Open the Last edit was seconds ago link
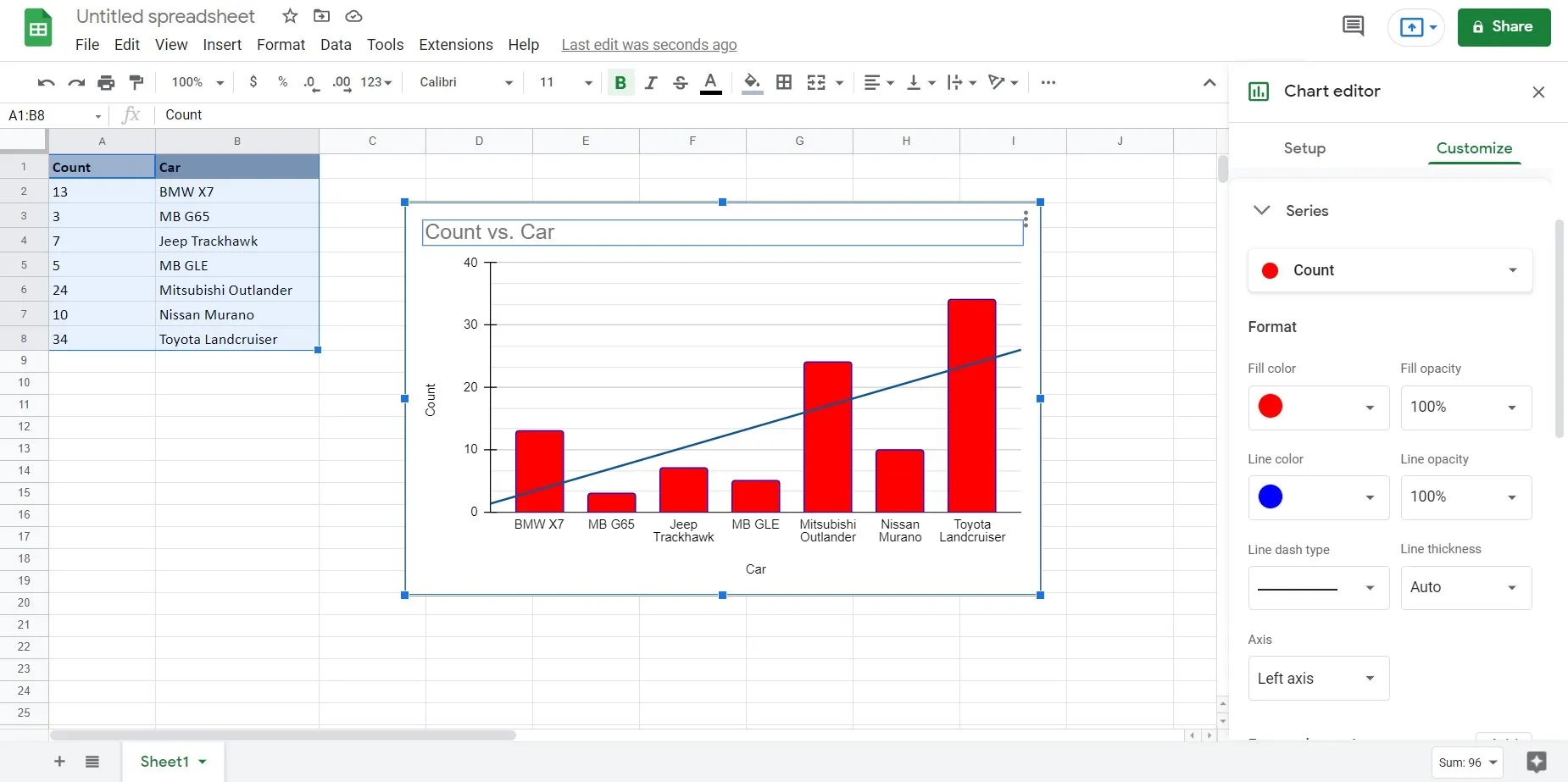 (x=649, y=45)
